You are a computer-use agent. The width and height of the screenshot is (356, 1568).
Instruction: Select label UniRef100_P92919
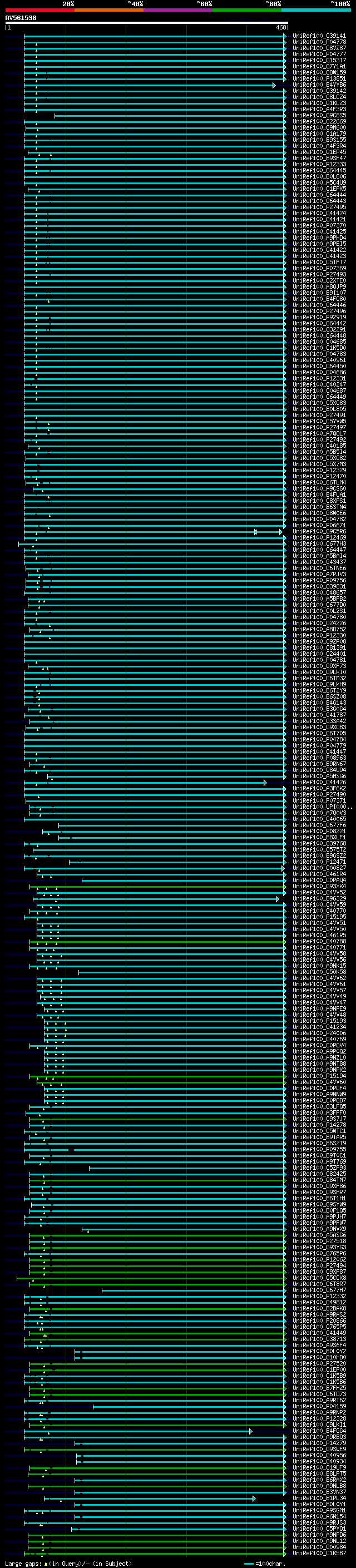click(x=319, y=317)
